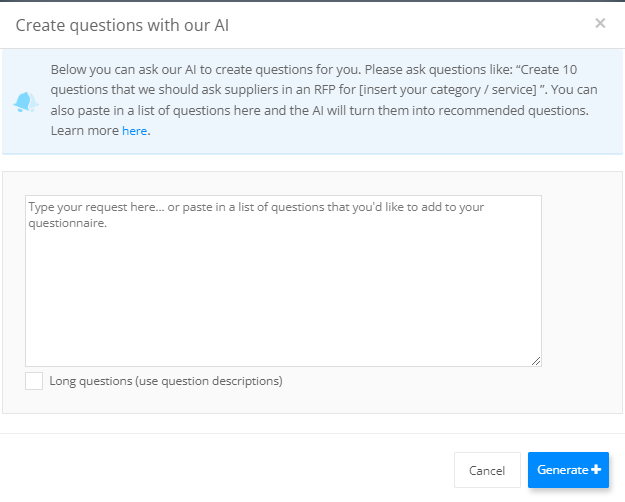625x502 pixels.
Task: Click the blue info banner text
Action: (324, 100)
